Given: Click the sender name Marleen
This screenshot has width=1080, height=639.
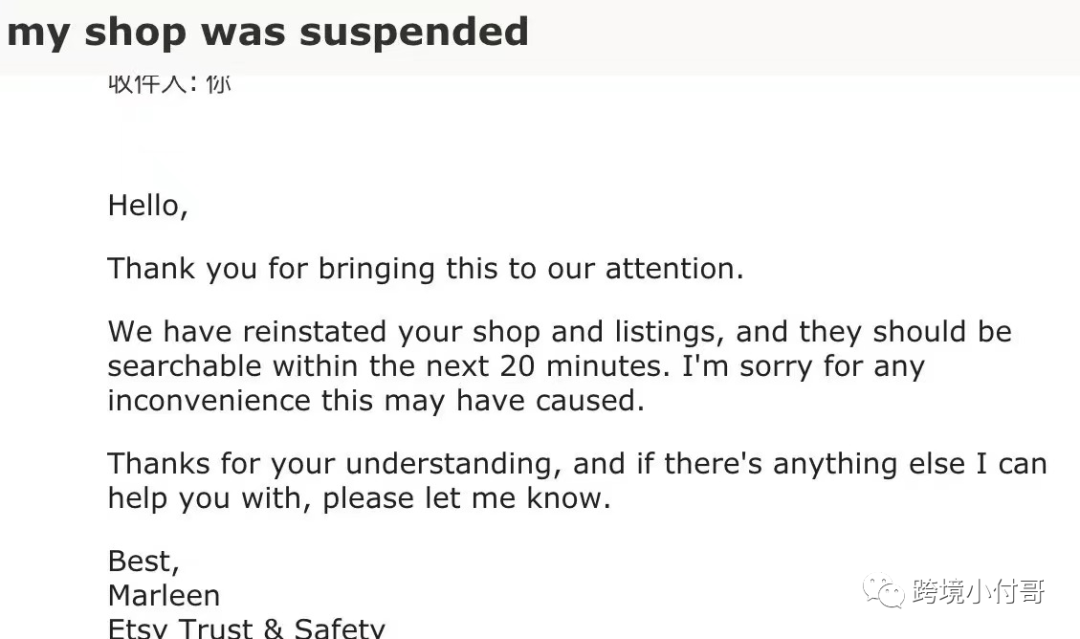Looking at the screenshot, I should coord(164,596).
